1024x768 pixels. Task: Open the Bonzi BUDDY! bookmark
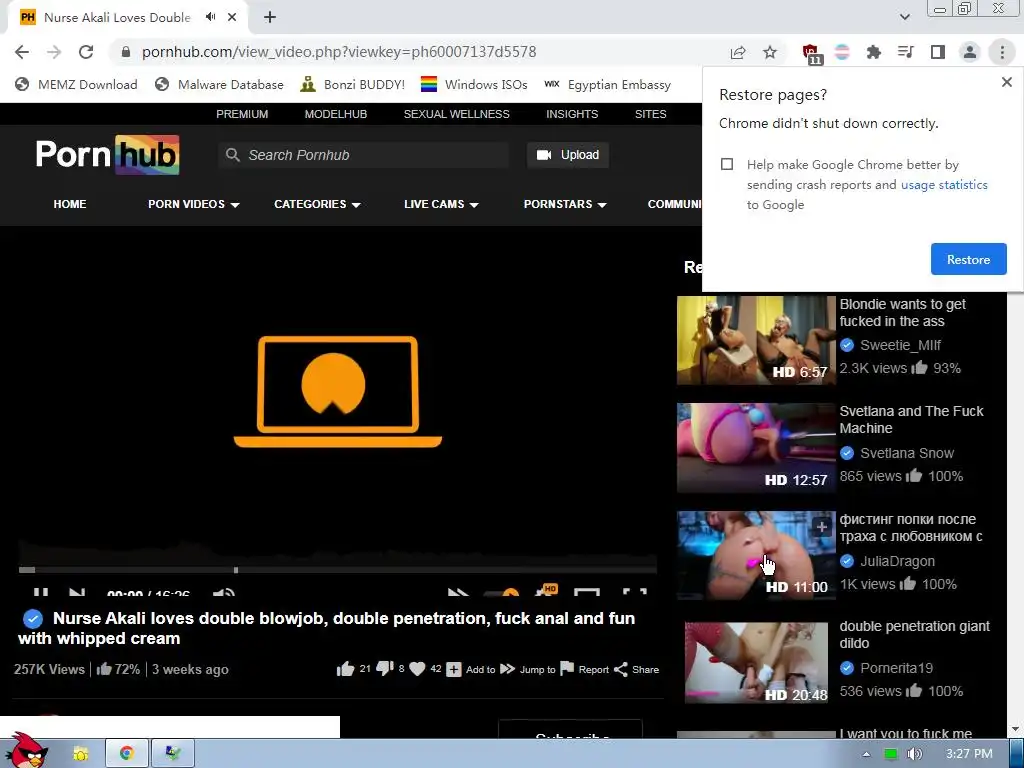click(x=352, y=84)
